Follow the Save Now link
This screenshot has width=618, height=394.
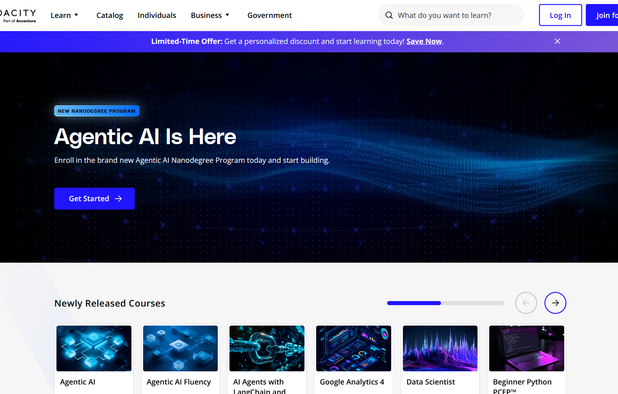pos(424,41)
